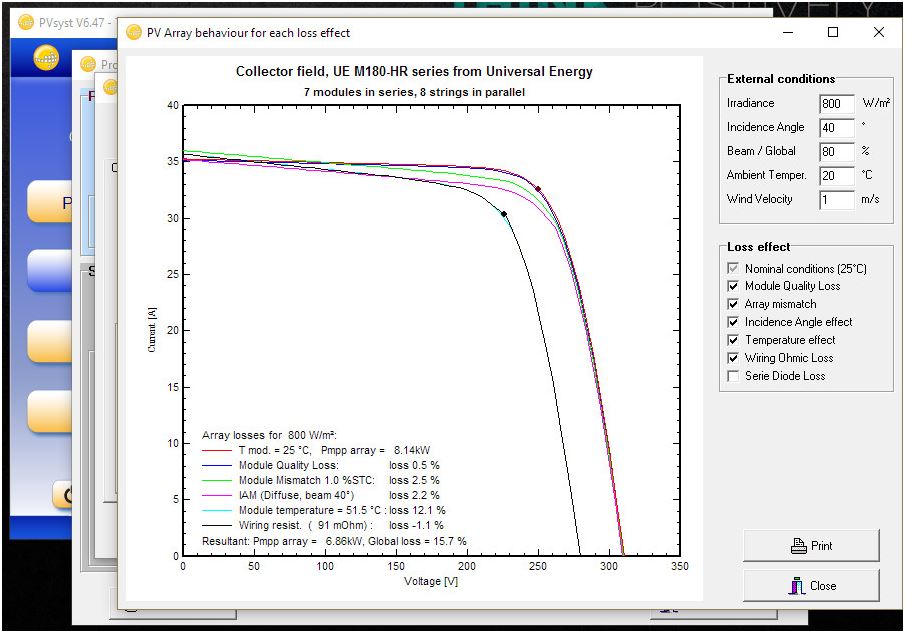
Task: Toggle the Array mismatch checkbox
Action: (x=733, y=304)
